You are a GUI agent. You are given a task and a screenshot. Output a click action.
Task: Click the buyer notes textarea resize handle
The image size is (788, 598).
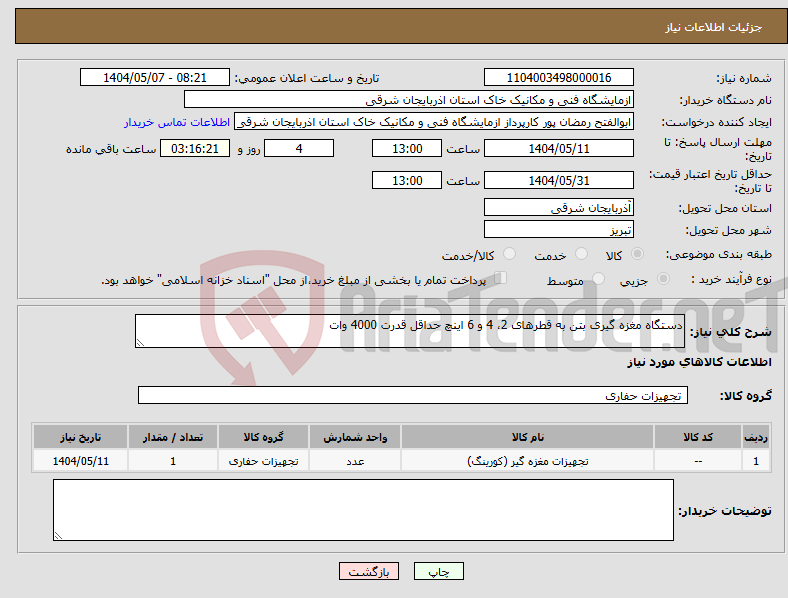[x=58, y=536]
